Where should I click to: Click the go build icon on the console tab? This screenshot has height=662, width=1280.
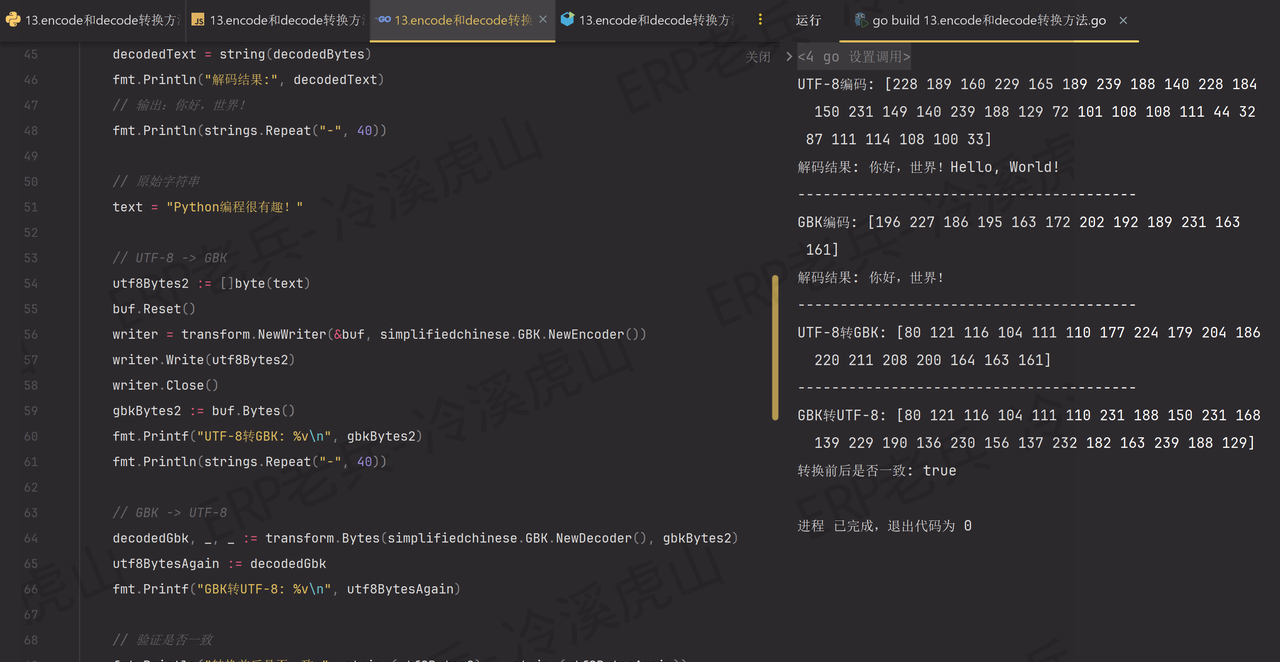point(859,19)
